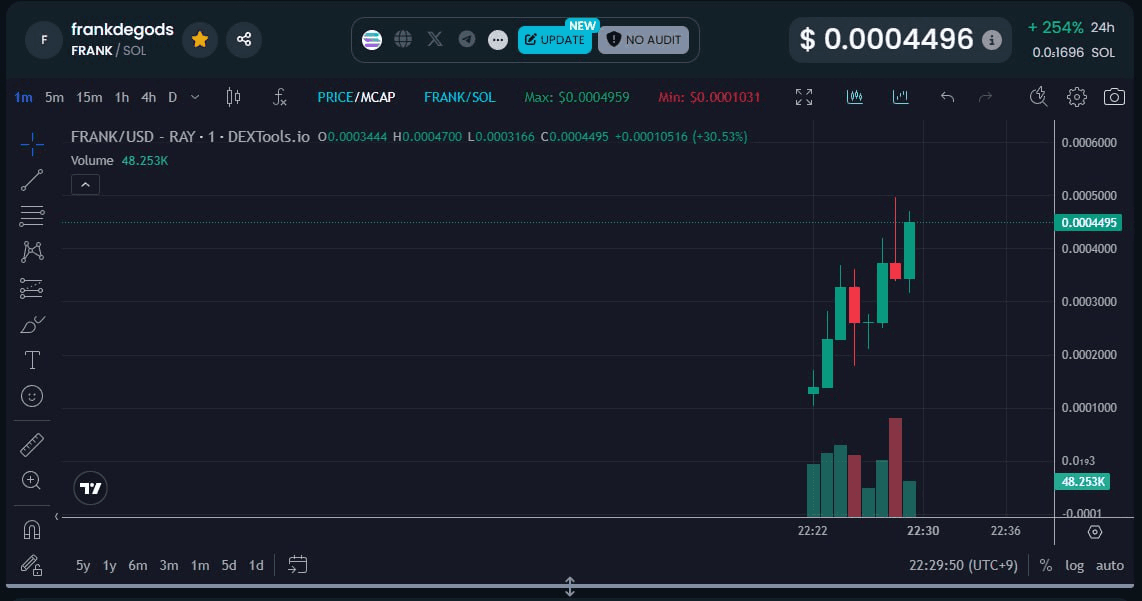Toggle log scale mode

(x=1074, y=565)
